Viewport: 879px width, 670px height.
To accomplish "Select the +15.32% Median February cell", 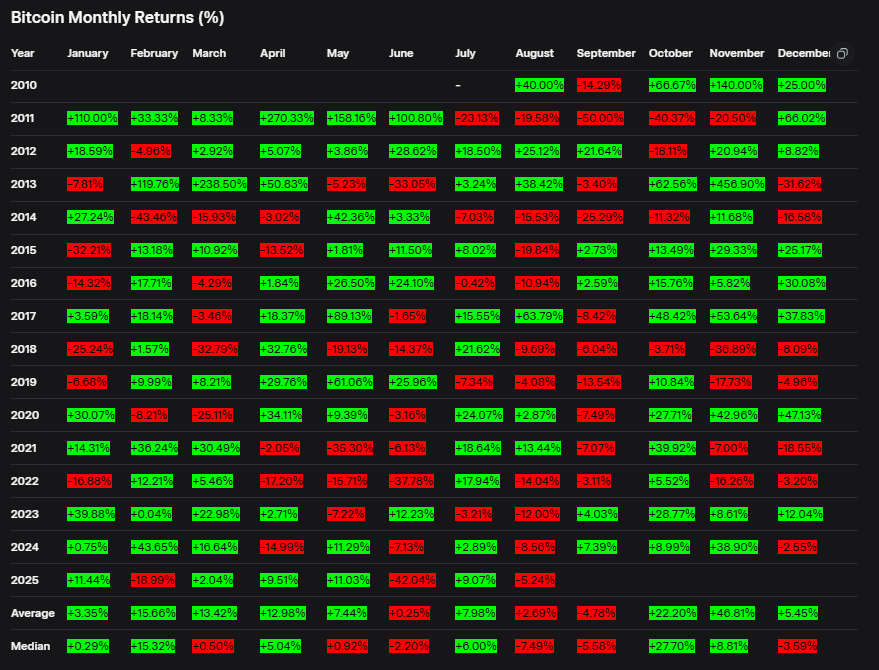I will pos(153,646).
